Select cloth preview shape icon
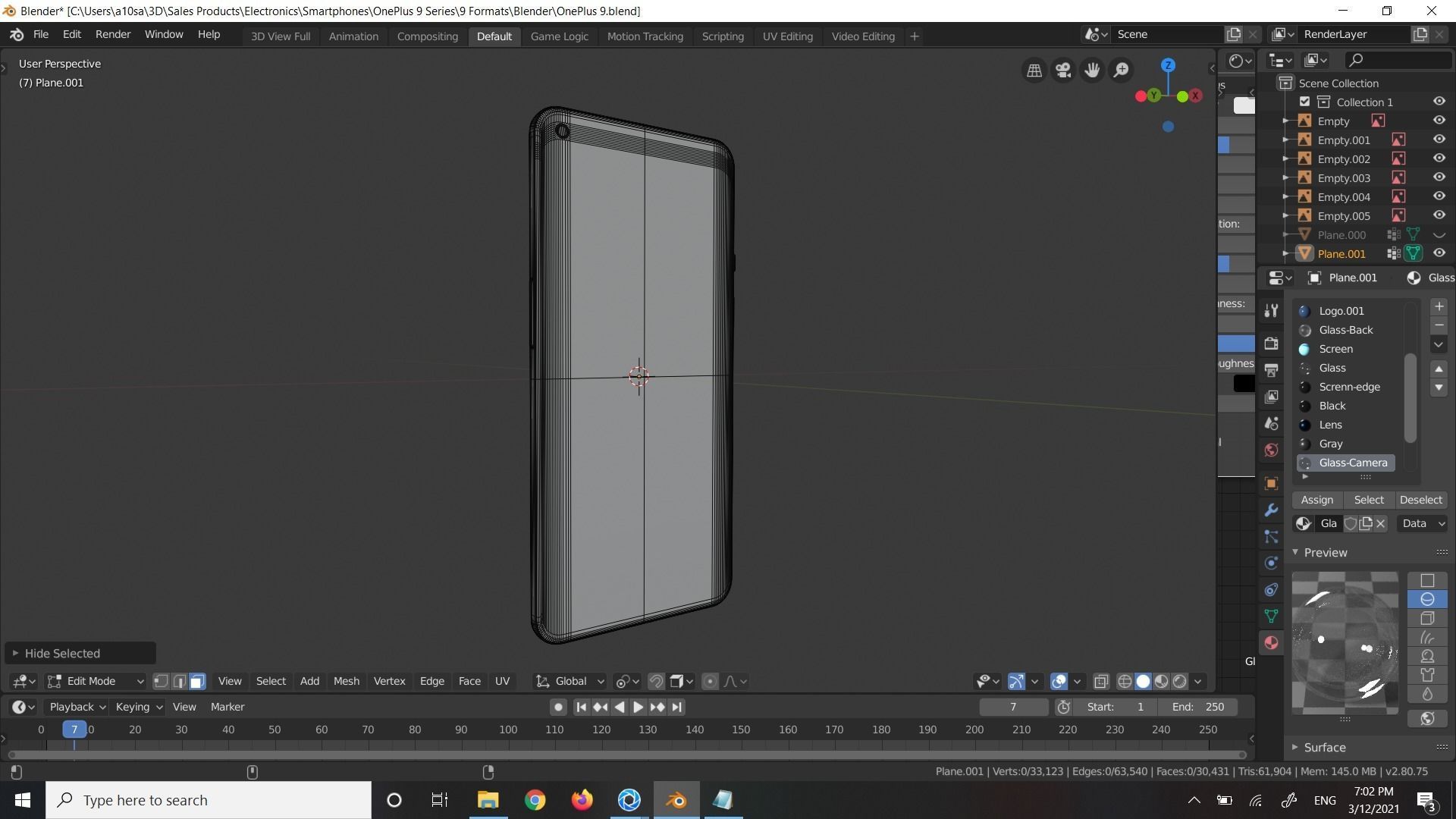The height and width of the screenshot is (819, 1456). (1427, 675)
